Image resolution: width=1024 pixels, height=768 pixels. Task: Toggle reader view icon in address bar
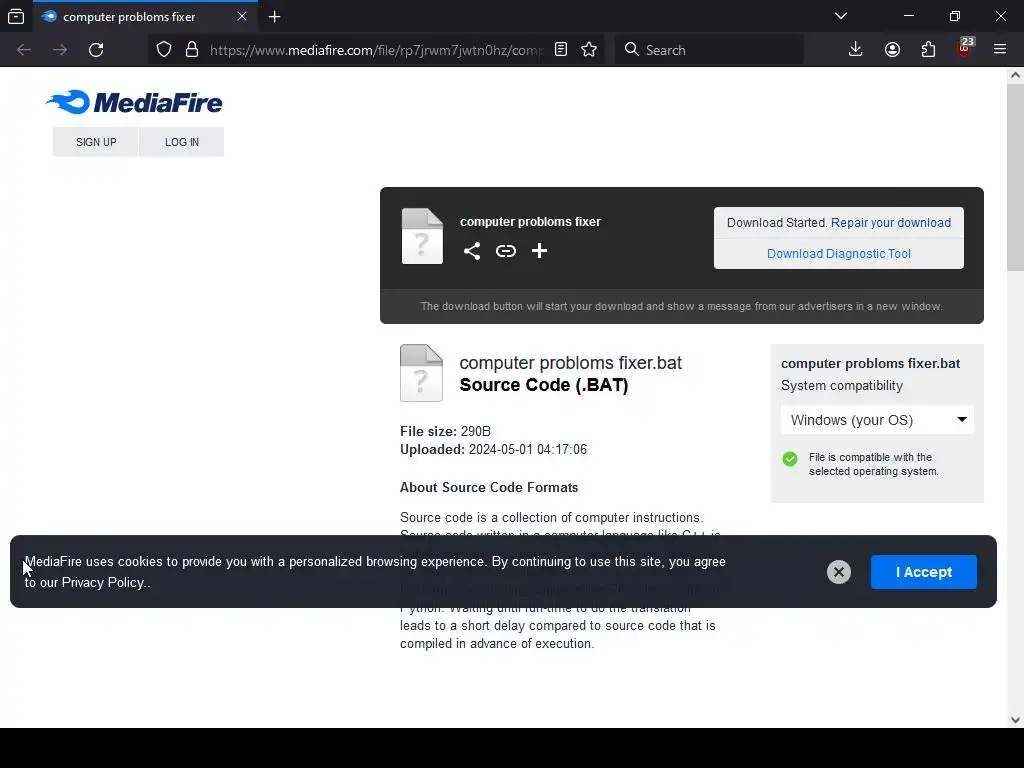click(561, 50)
